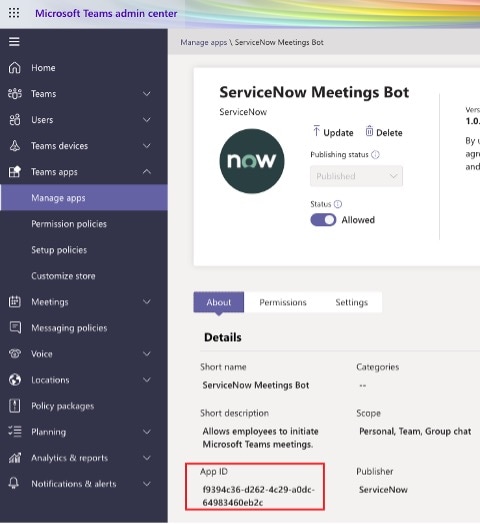Toggle the Allowed status switch

coord(323,220)
